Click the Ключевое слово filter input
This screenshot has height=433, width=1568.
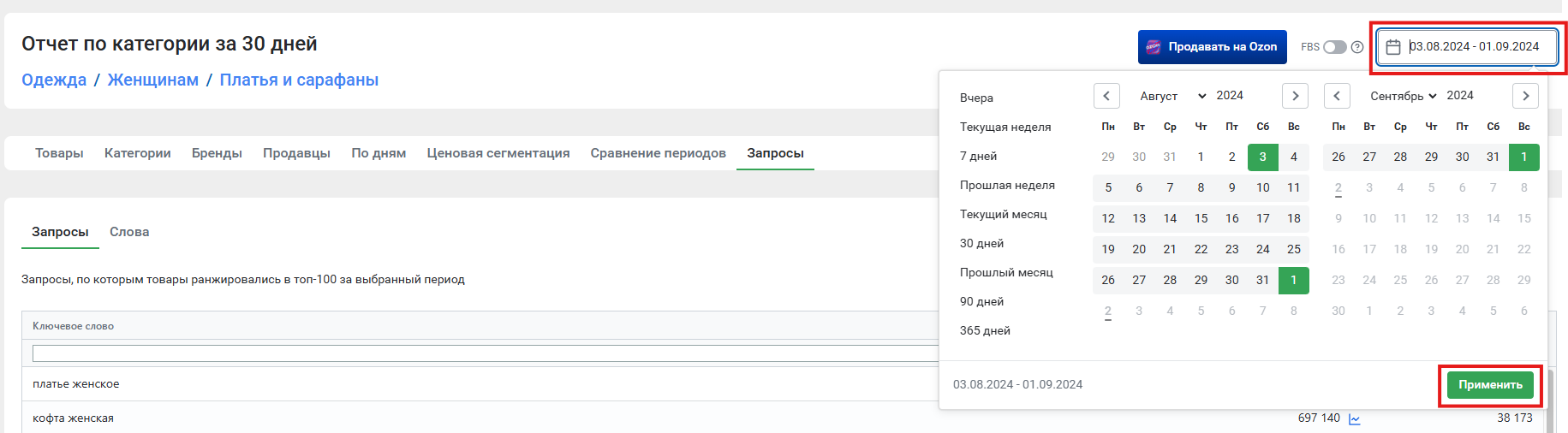coord(486,353)
